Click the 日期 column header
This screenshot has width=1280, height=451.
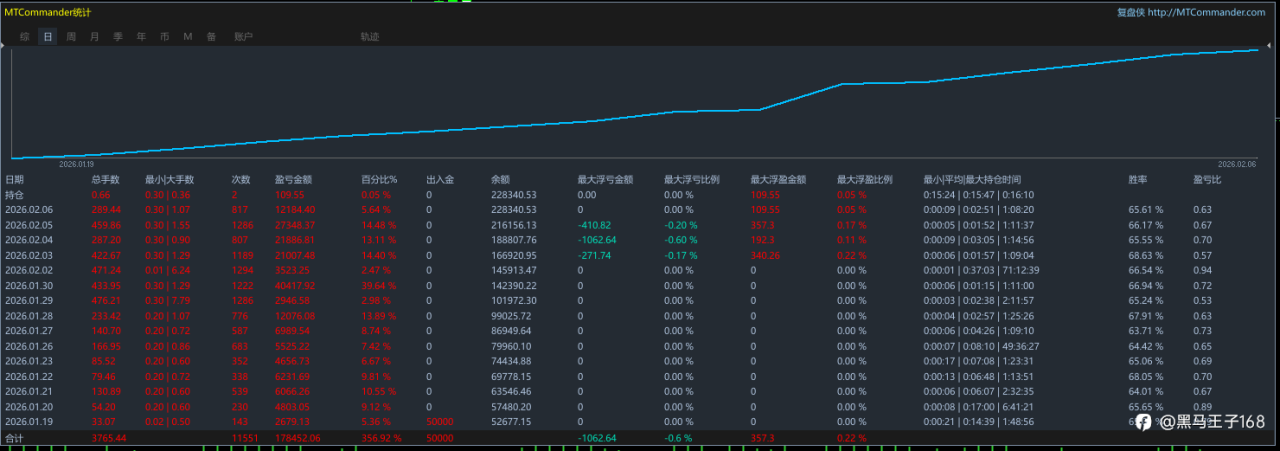coord(15,179)
